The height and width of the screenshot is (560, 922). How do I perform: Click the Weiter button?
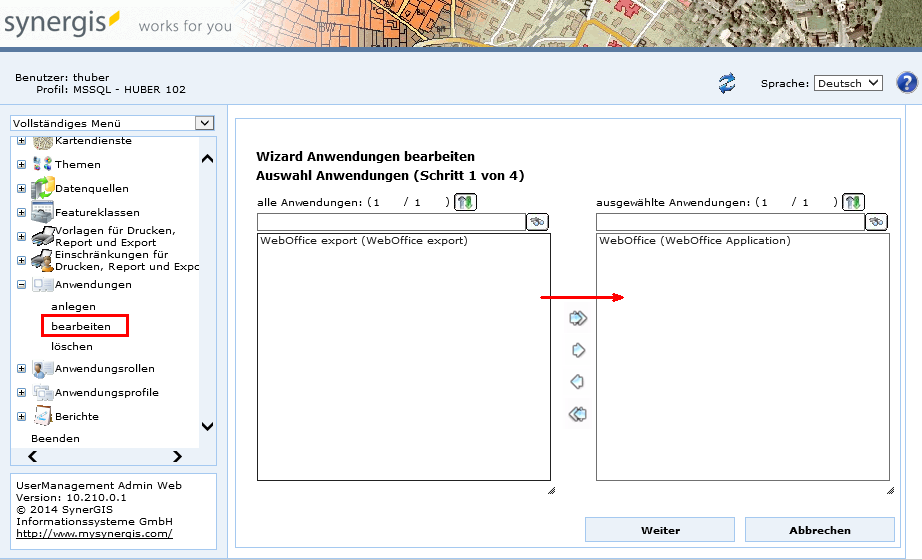[x=660, y=530]
